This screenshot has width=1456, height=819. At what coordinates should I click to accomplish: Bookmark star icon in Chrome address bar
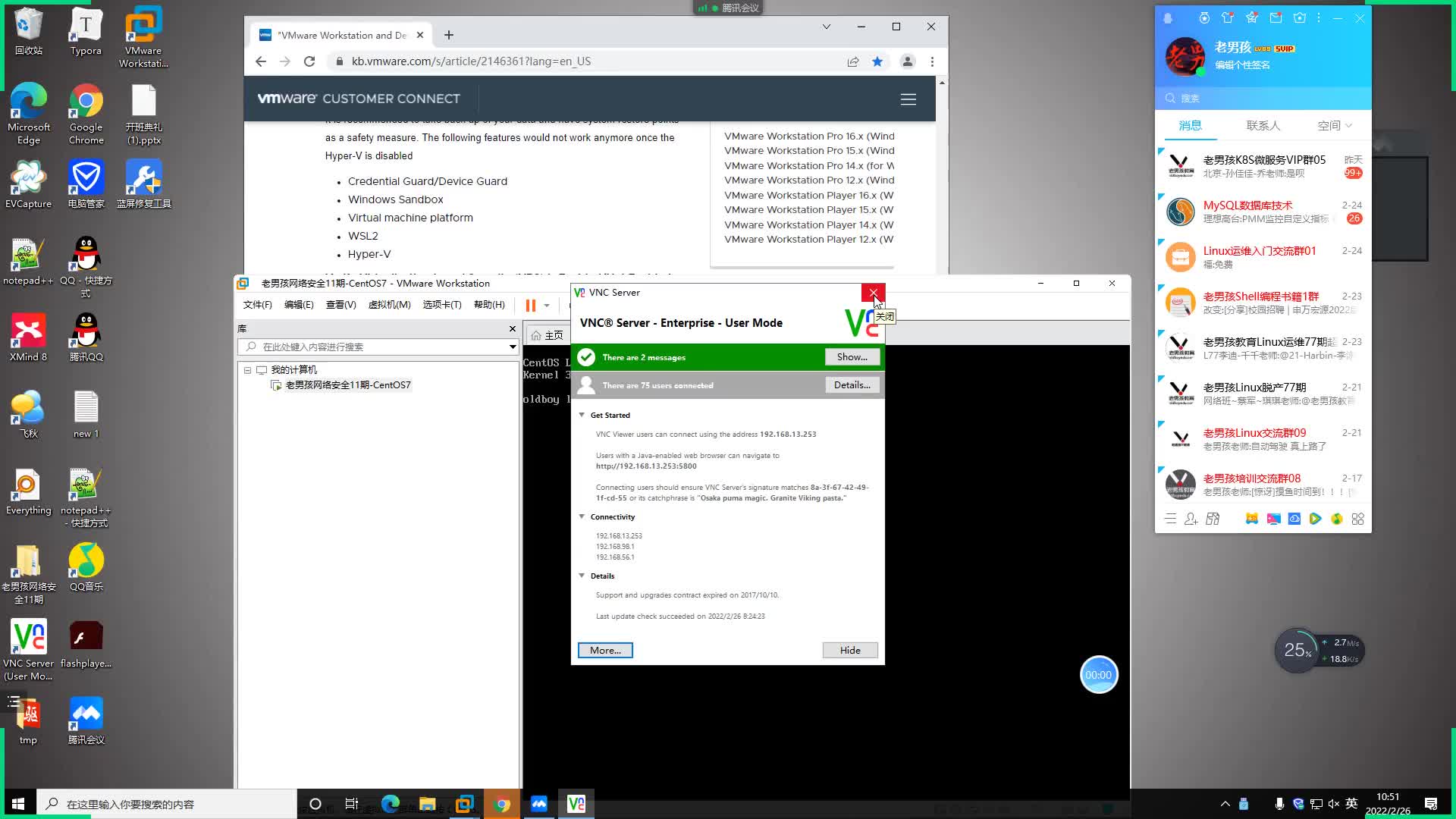click(877, 61)
